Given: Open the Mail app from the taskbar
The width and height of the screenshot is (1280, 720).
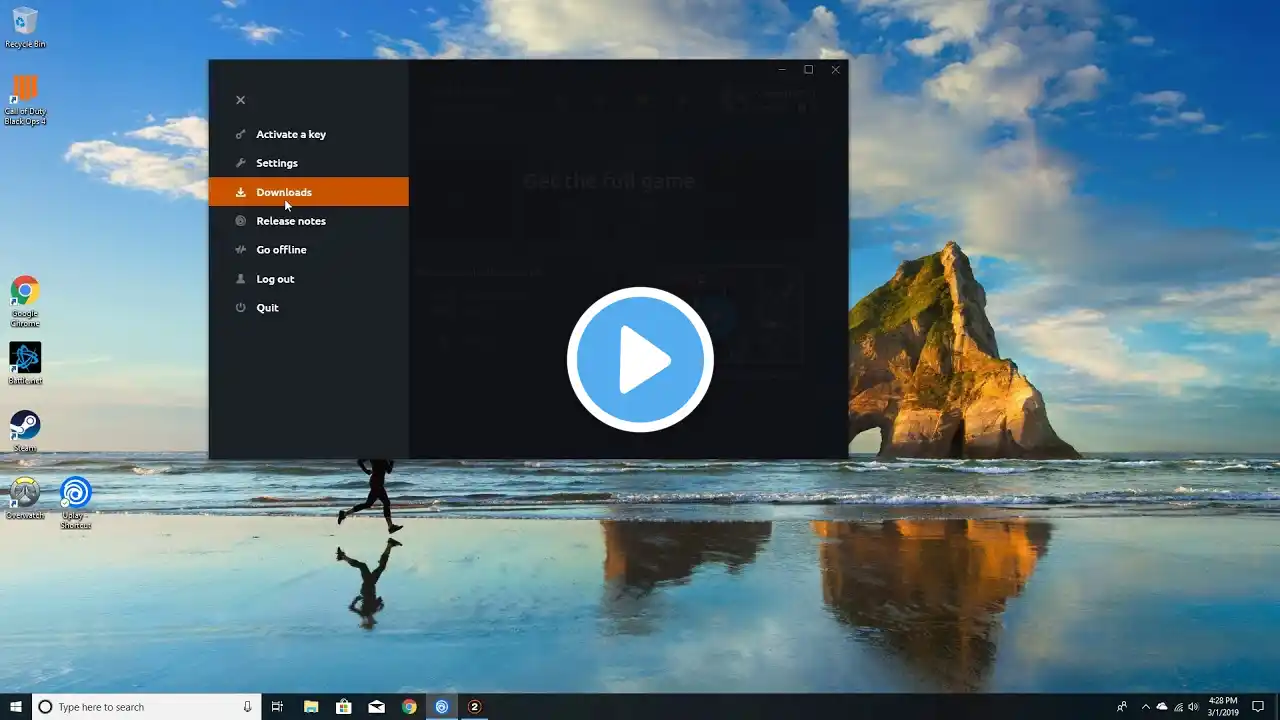Looking at the screenshot, I should [376, 707].
